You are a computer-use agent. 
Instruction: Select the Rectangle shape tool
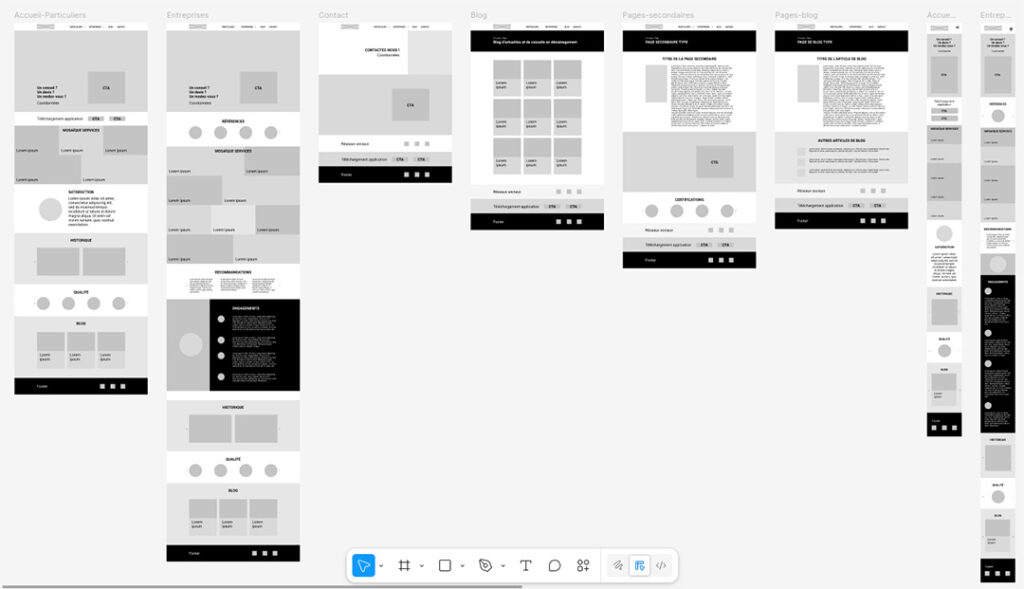click(x=444, y=566)
